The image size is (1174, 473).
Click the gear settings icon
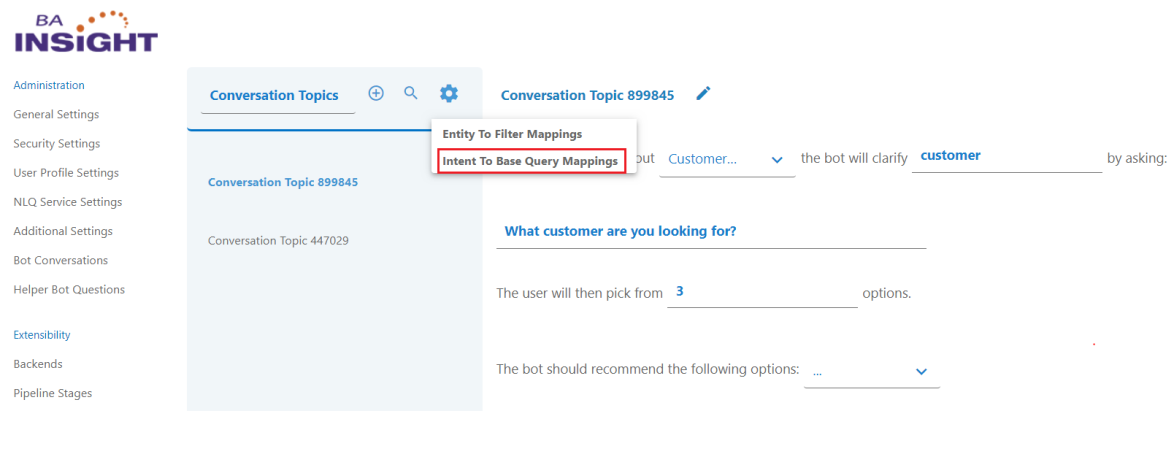point(449,93)
